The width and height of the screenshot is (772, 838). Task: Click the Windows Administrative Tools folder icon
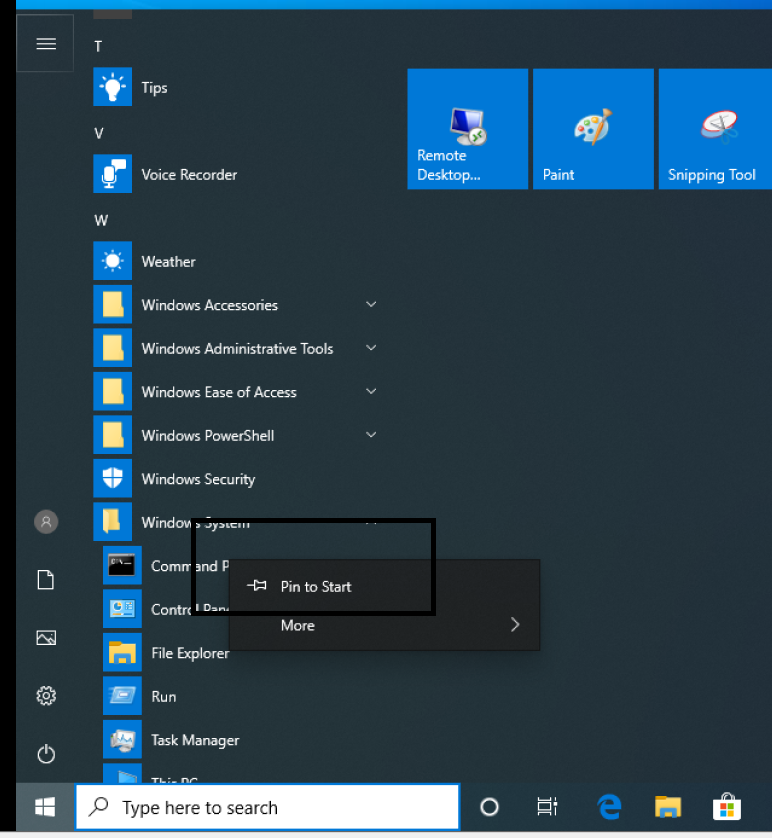tap(112, 348)
